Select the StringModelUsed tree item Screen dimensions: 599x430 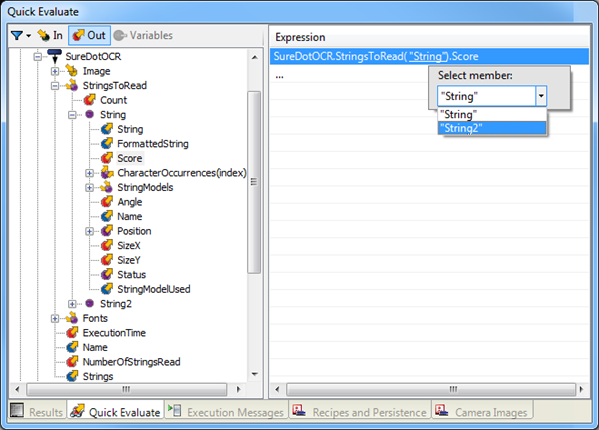pos(154,289)
